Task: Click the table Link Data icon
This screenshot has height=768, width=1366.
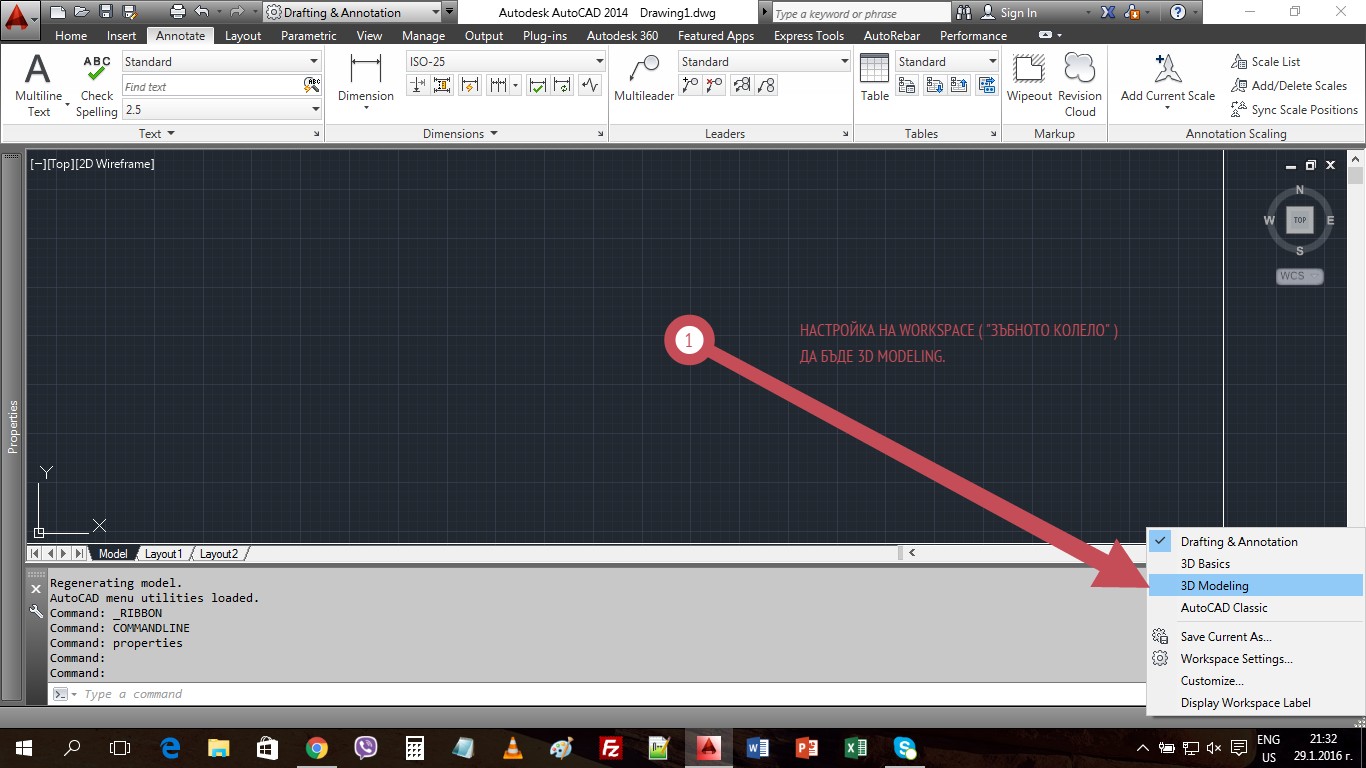Action: coord(907,86)
